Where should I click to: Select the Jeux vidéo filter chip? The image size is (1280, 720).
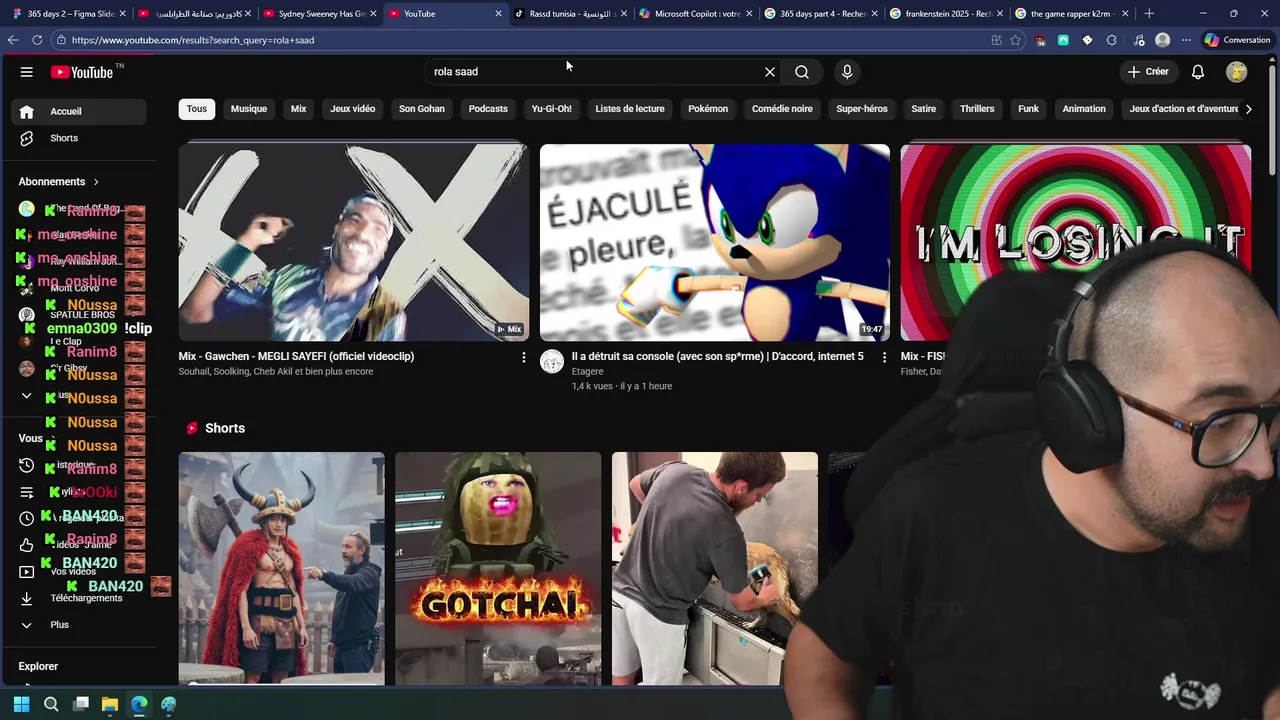[353, 109]
